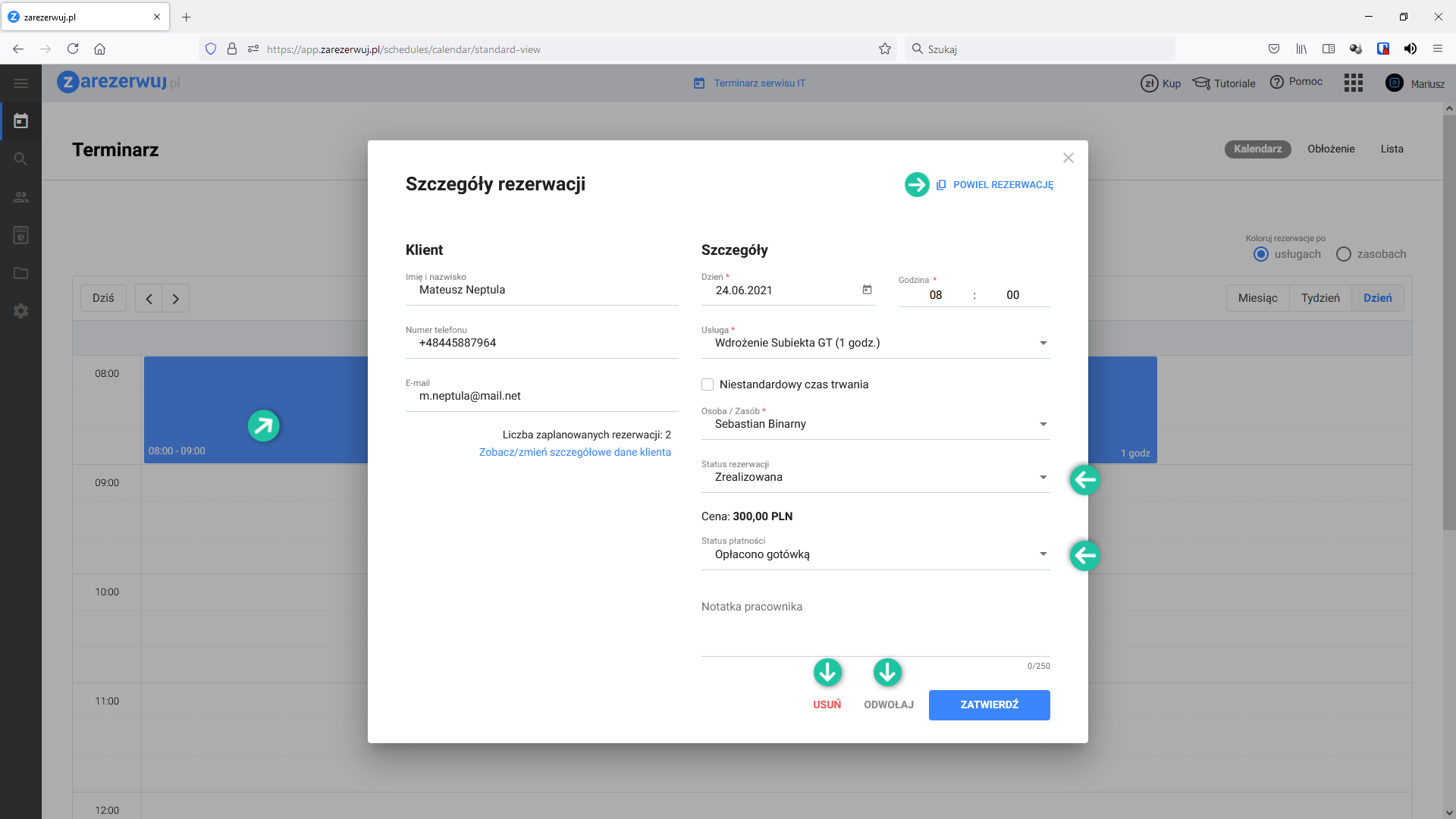1456x819 pixels.
Task: Edit the hour value 08
Action: click(x=936, y=296)
